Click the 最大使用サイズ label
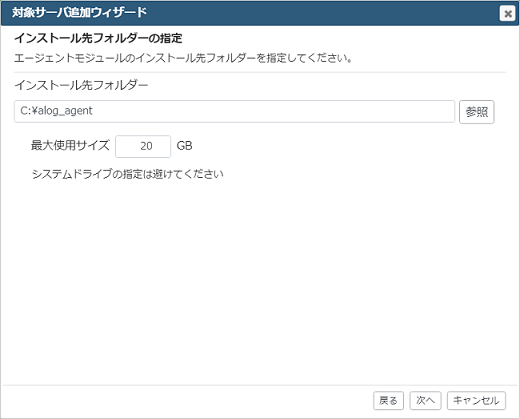The width and height of the screenshot is (520, 419). [x=70, y=145]
